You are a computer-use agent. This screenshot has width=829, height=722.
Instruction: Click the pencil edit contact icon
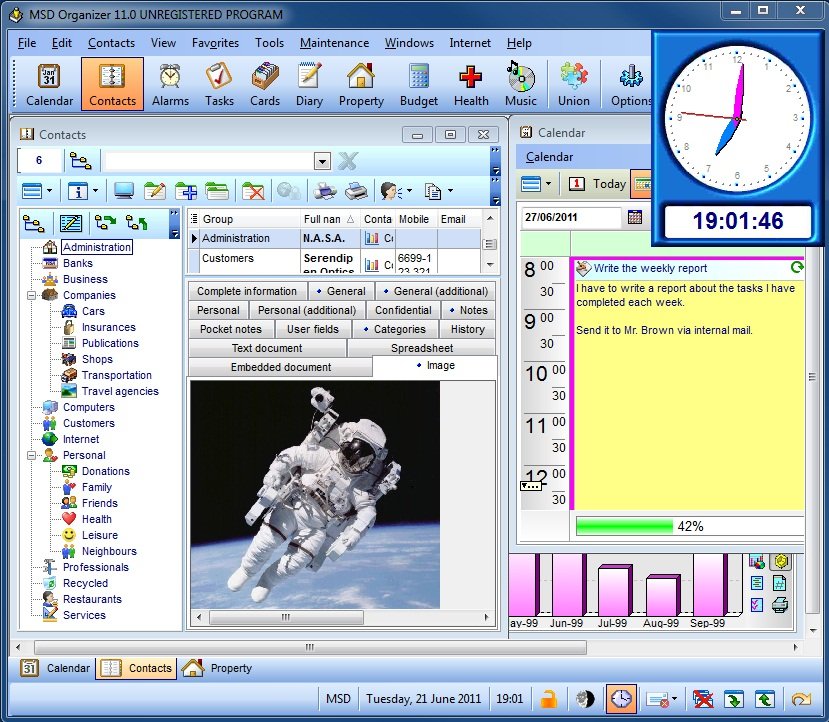coord(154,191)
